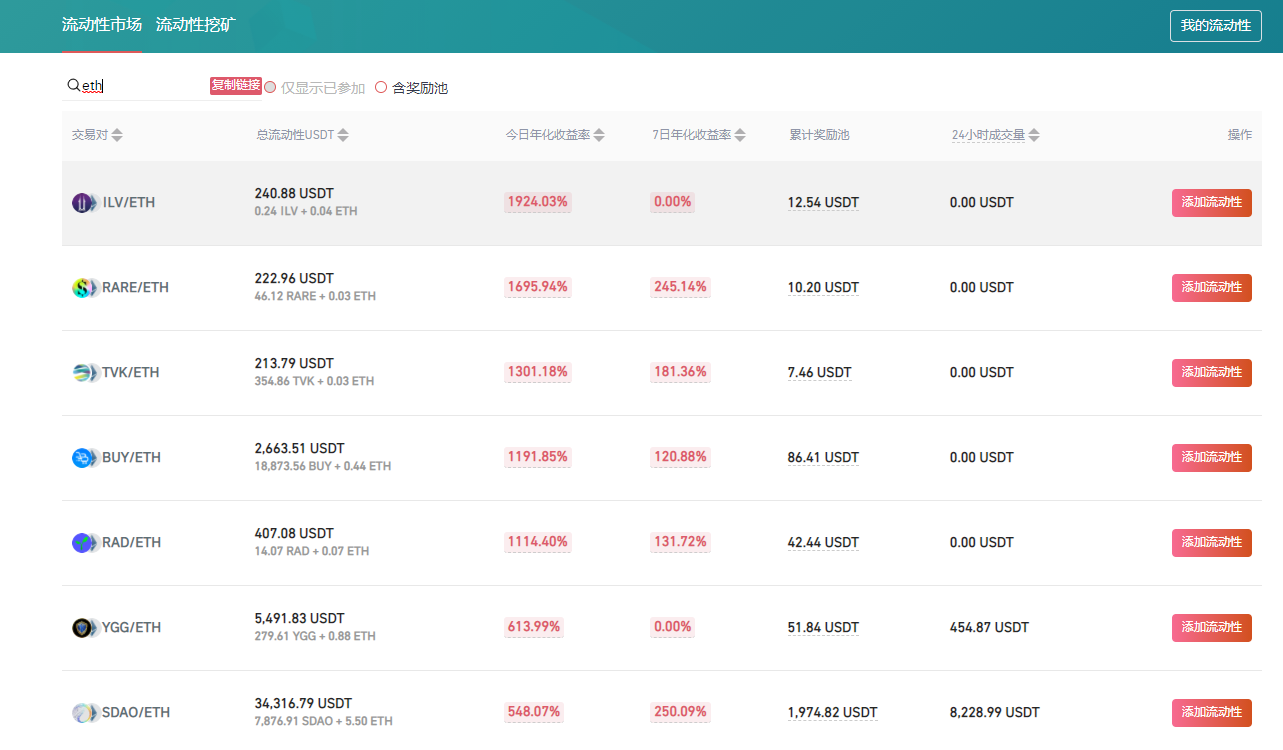
Task: Click the BUY/ETH pair token icon
Action: click(x=85, y=458)
